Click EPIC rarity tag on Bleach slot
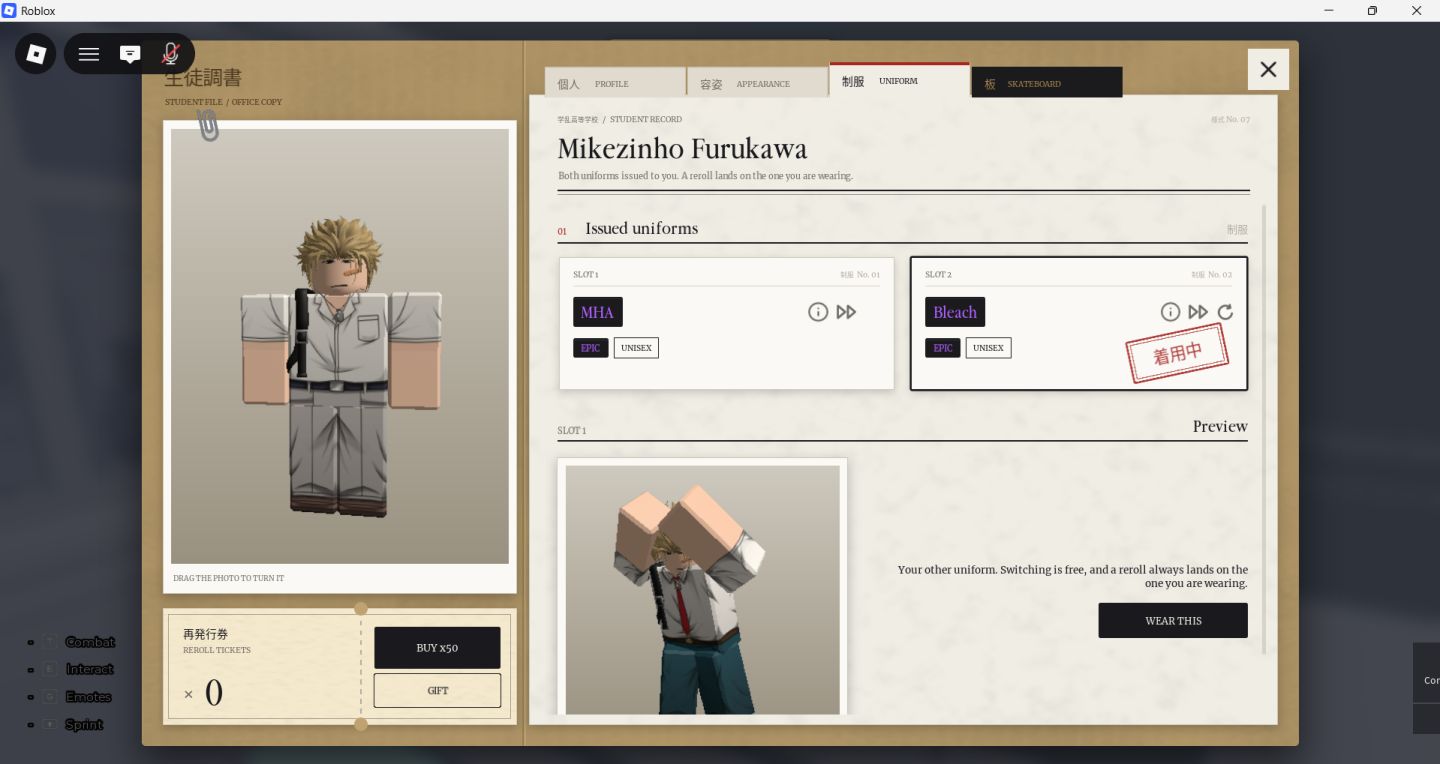The image size is (1440, 764). pos(943,348)
